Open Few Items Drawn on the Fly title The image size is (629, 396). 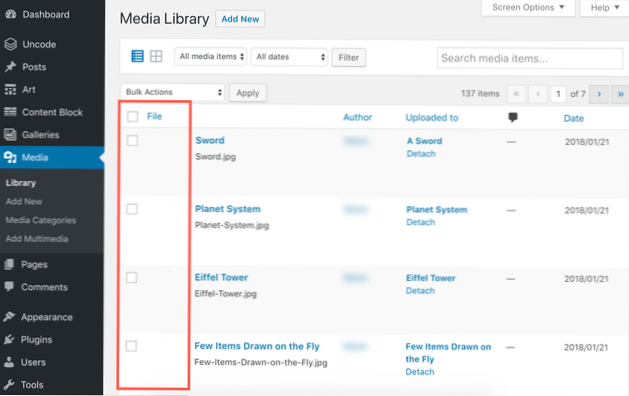[x=257, y=346]
